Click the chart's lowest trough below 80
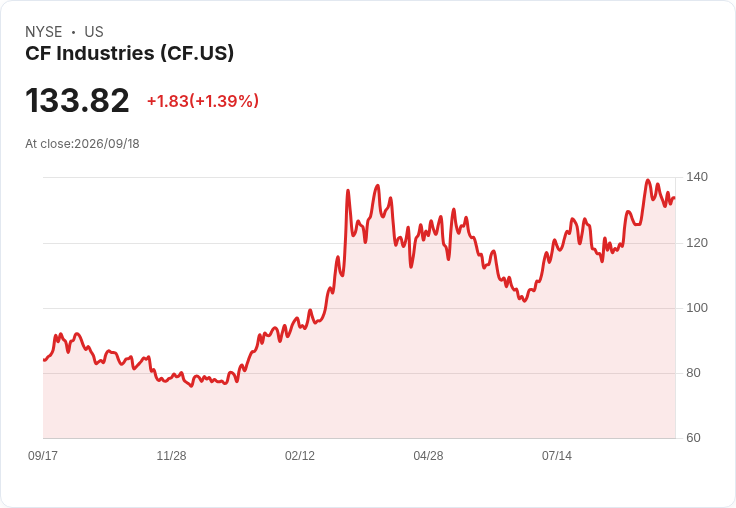 191,386
